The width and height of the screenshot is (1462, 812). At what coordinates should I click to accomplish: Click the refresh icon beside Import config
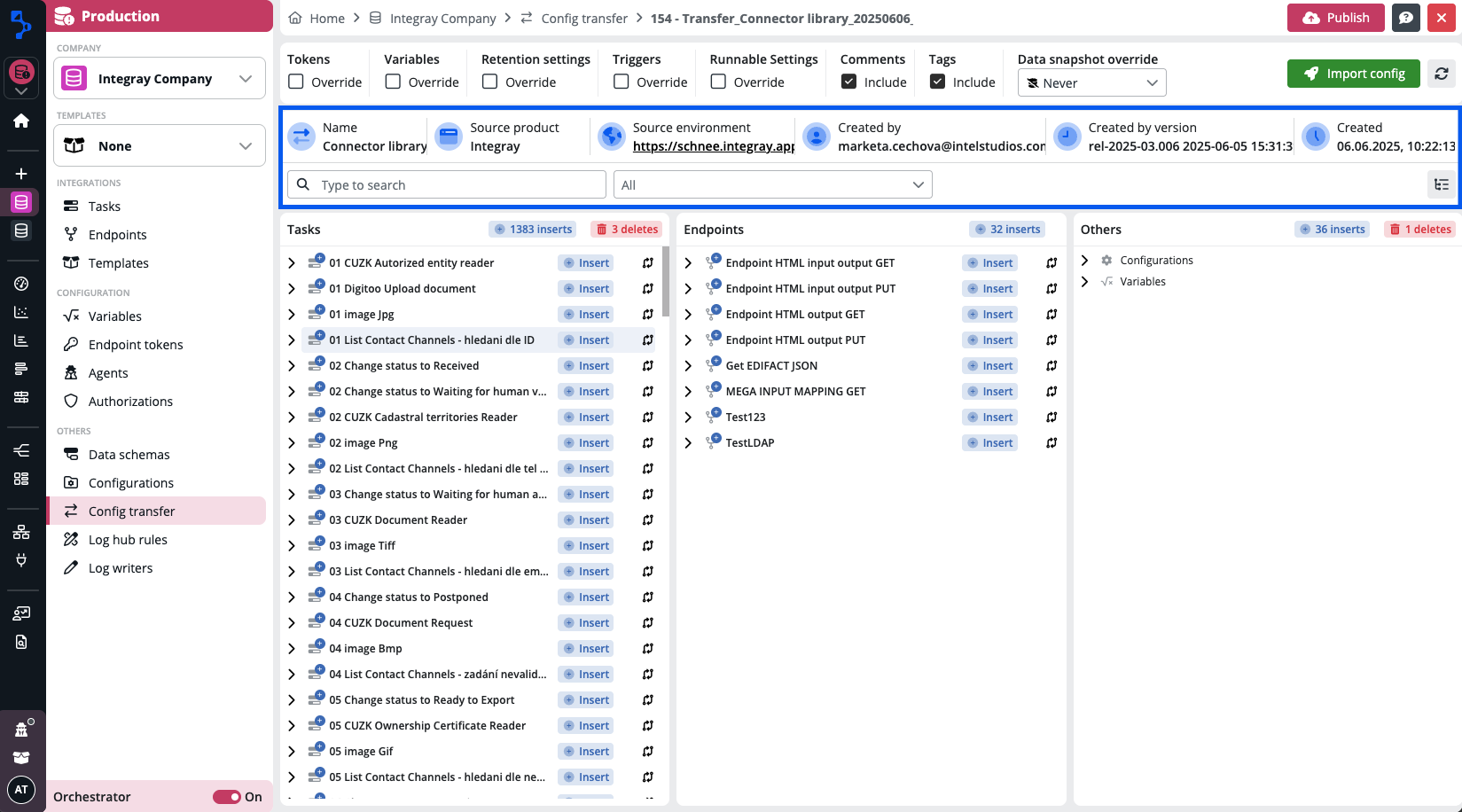[1442, 74]
